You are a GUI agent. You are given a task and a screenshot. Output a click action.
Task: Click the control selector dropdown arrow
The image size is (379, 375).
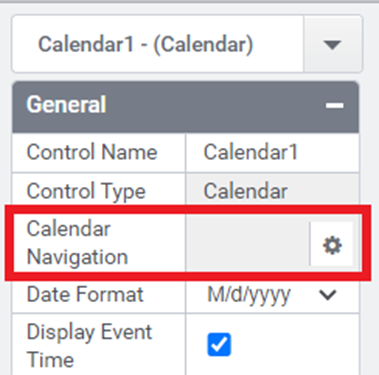pos(332,44)
